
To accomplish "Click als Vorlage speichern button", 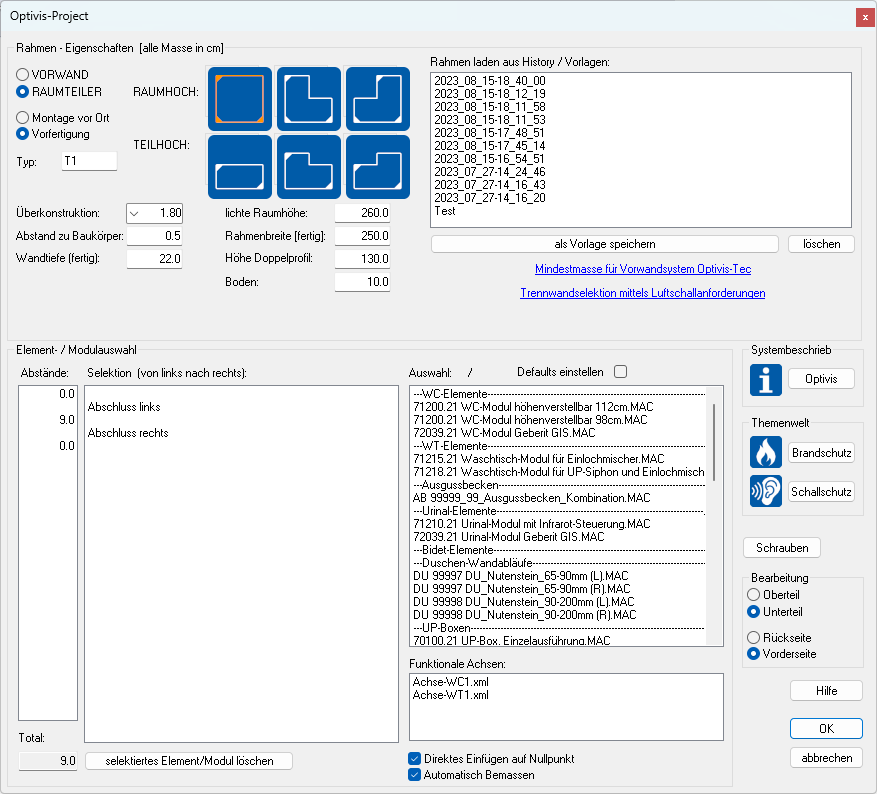I will click(x=605, y=244).
